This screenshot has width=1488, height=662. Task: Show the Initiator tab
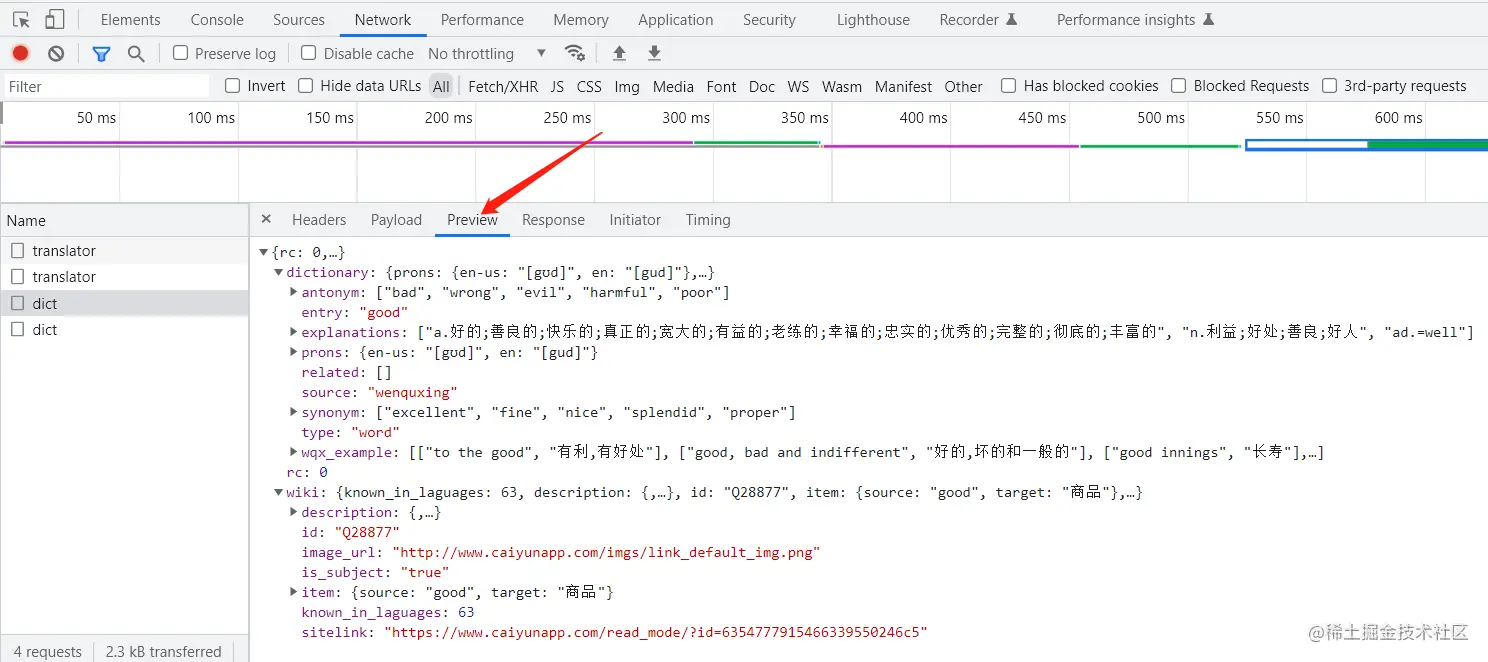635,220
